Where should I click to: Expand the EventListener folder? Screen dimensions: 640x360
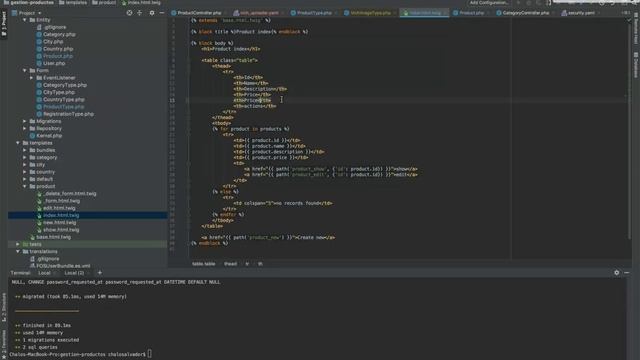tap(31, 78)
